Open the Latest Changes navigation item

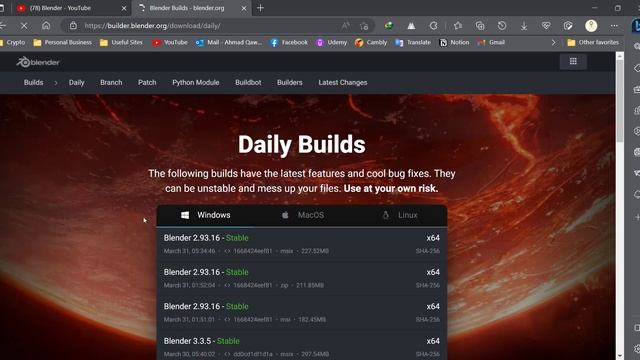343,82
